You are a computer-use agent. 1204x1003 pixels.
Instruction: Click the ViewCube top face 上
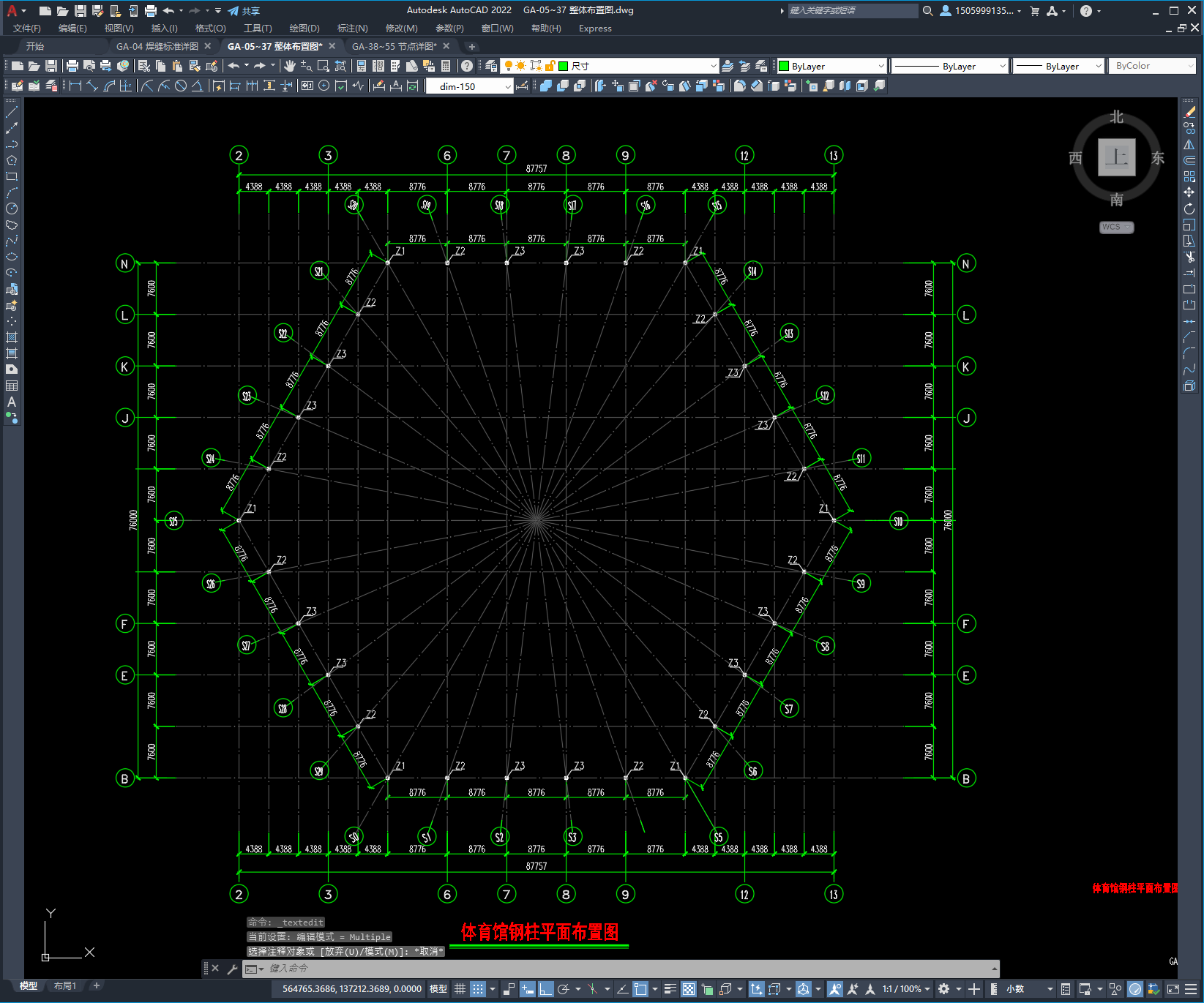click(1116, 157)
